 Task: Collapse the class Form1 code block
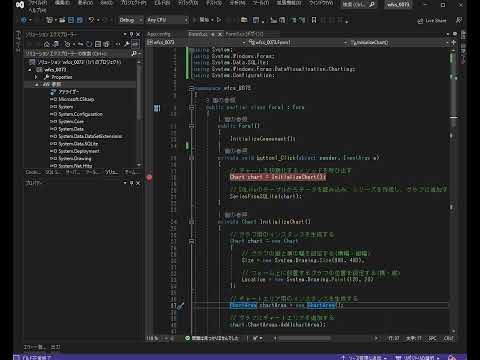pos(191,107)
